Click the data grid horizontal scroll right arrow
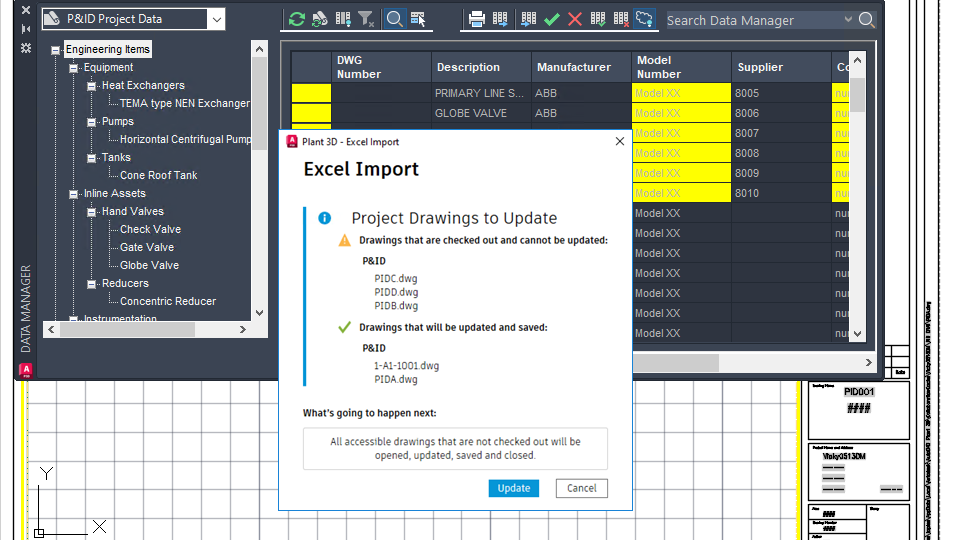The image size is (960, 540). click(868, 362)
